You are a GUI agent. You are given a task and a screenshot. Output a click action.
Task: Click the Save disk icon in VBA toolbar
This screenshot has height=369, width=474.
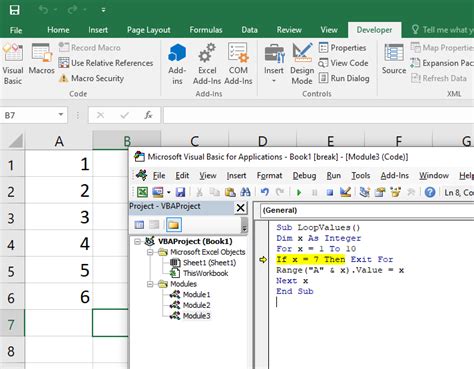[x=180, y=192]
